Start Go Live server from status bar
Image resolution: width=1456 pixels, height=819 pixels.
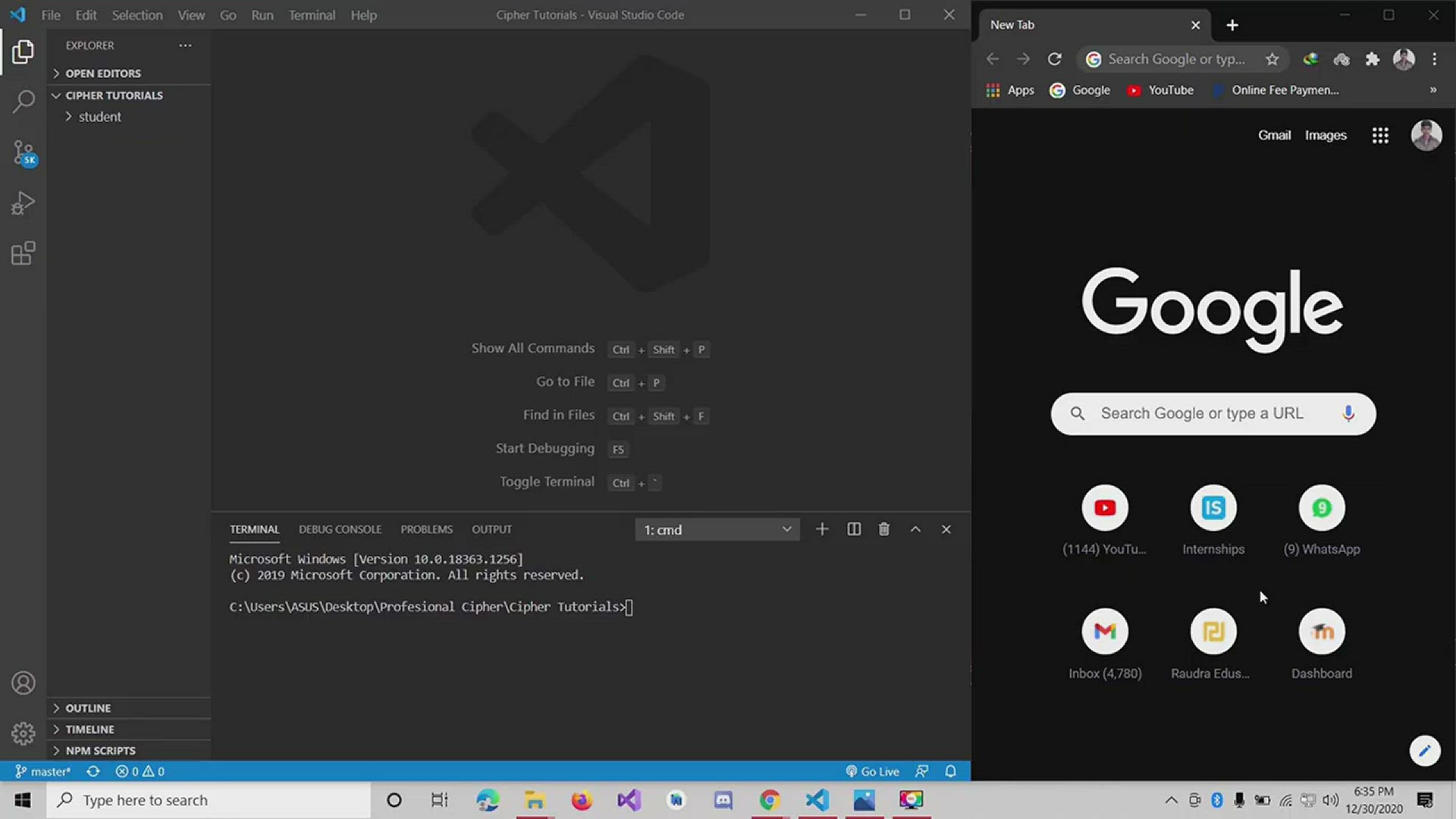pos(873,771)
